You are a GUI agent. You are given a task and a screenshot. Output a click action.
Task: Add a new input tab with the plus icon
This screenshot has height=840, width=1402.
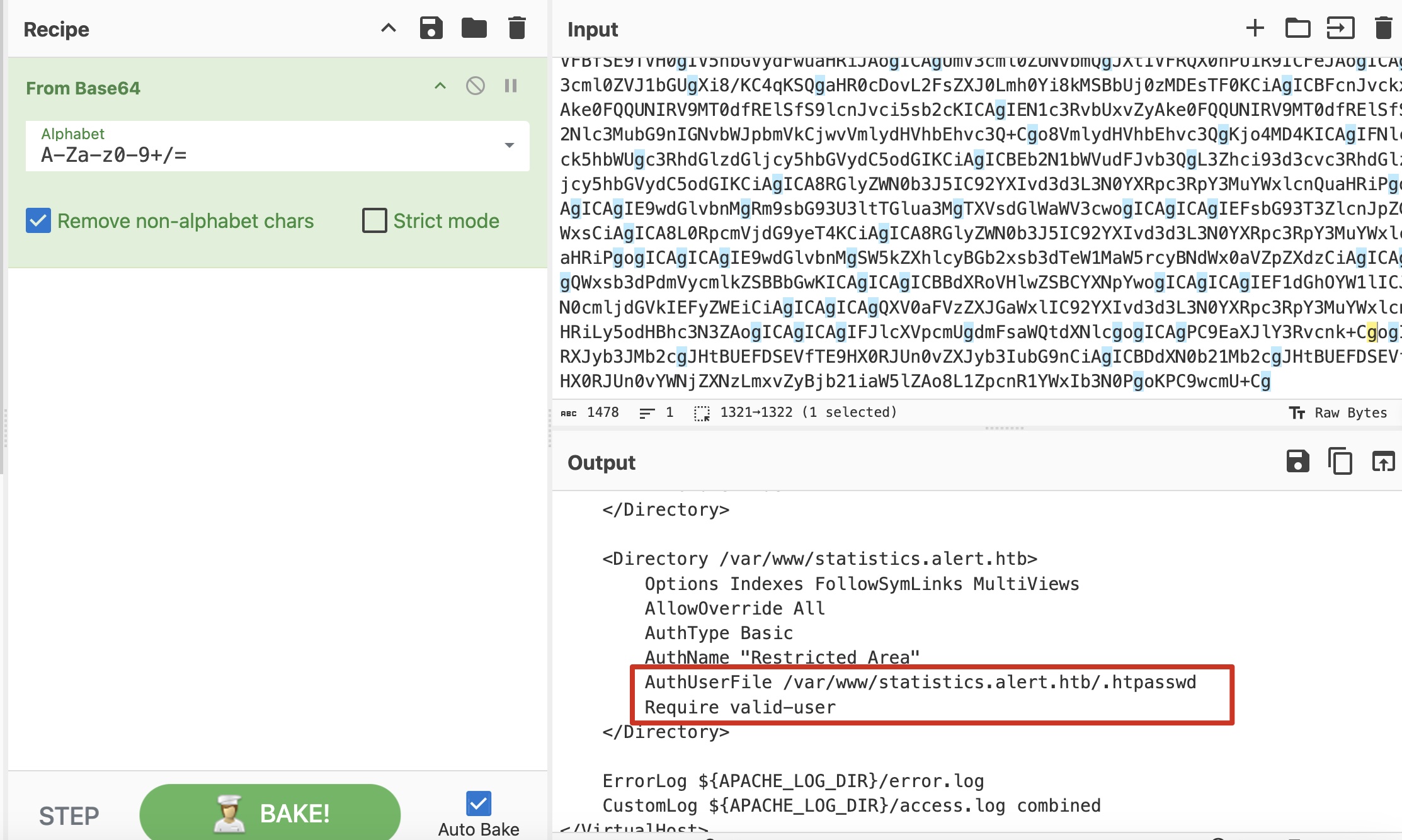pyautogui.click(x=1255, y=28)
